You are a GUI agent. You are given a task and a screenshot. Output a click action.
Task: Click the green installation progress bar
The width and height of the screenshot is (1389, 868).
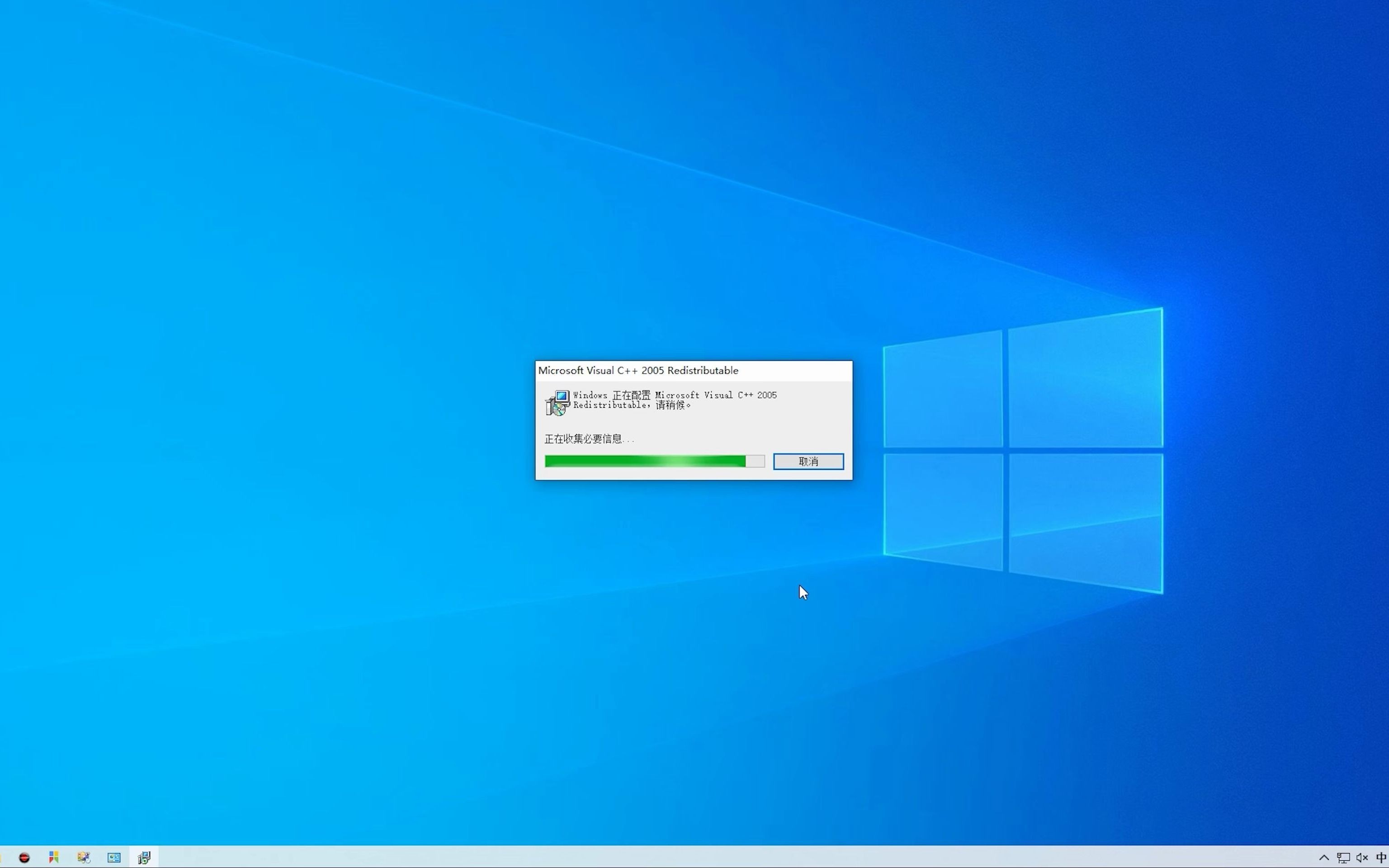coord(645,462)
